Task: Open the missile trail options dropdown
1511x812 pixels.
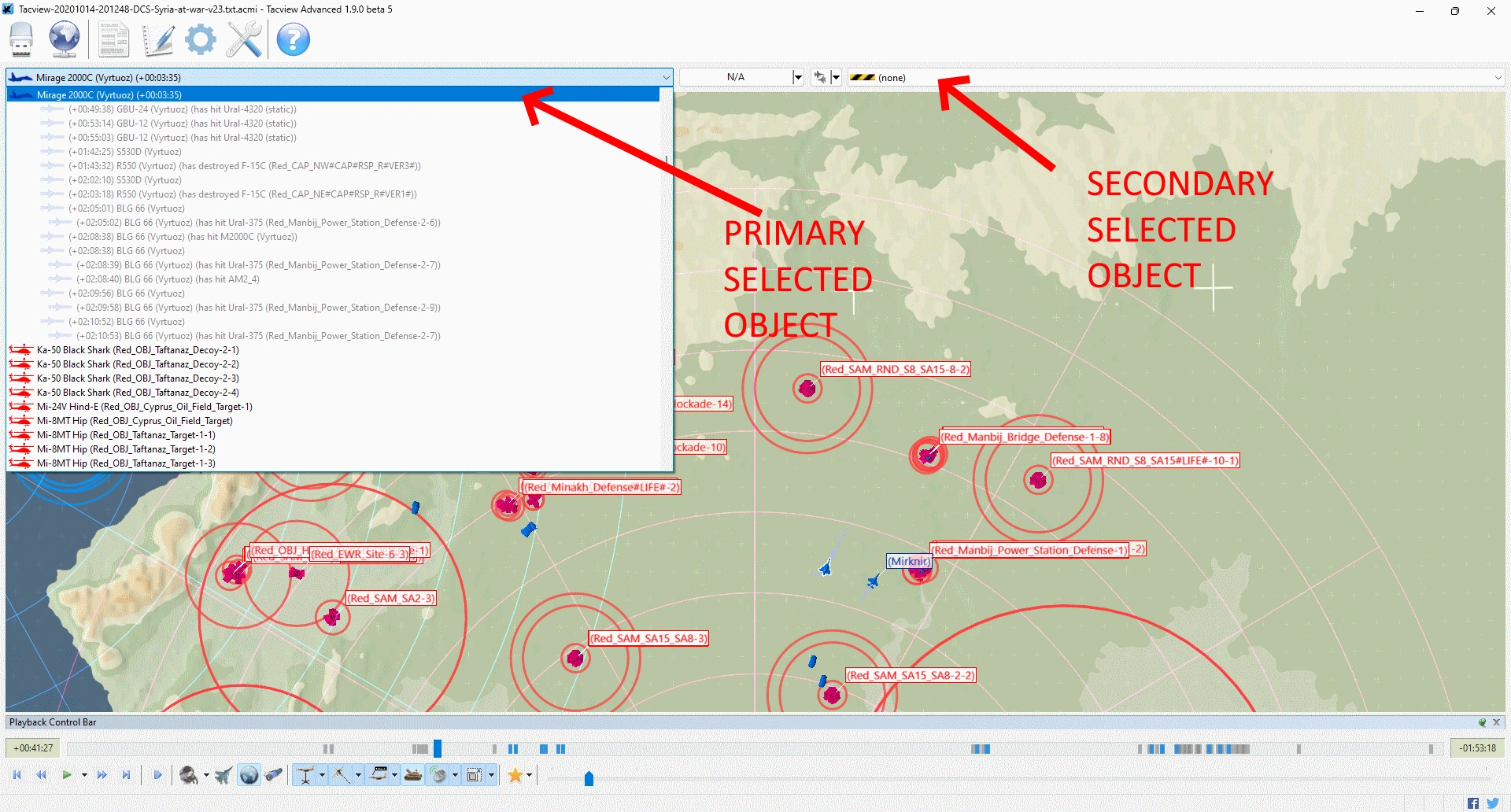Action: (358, 775)
